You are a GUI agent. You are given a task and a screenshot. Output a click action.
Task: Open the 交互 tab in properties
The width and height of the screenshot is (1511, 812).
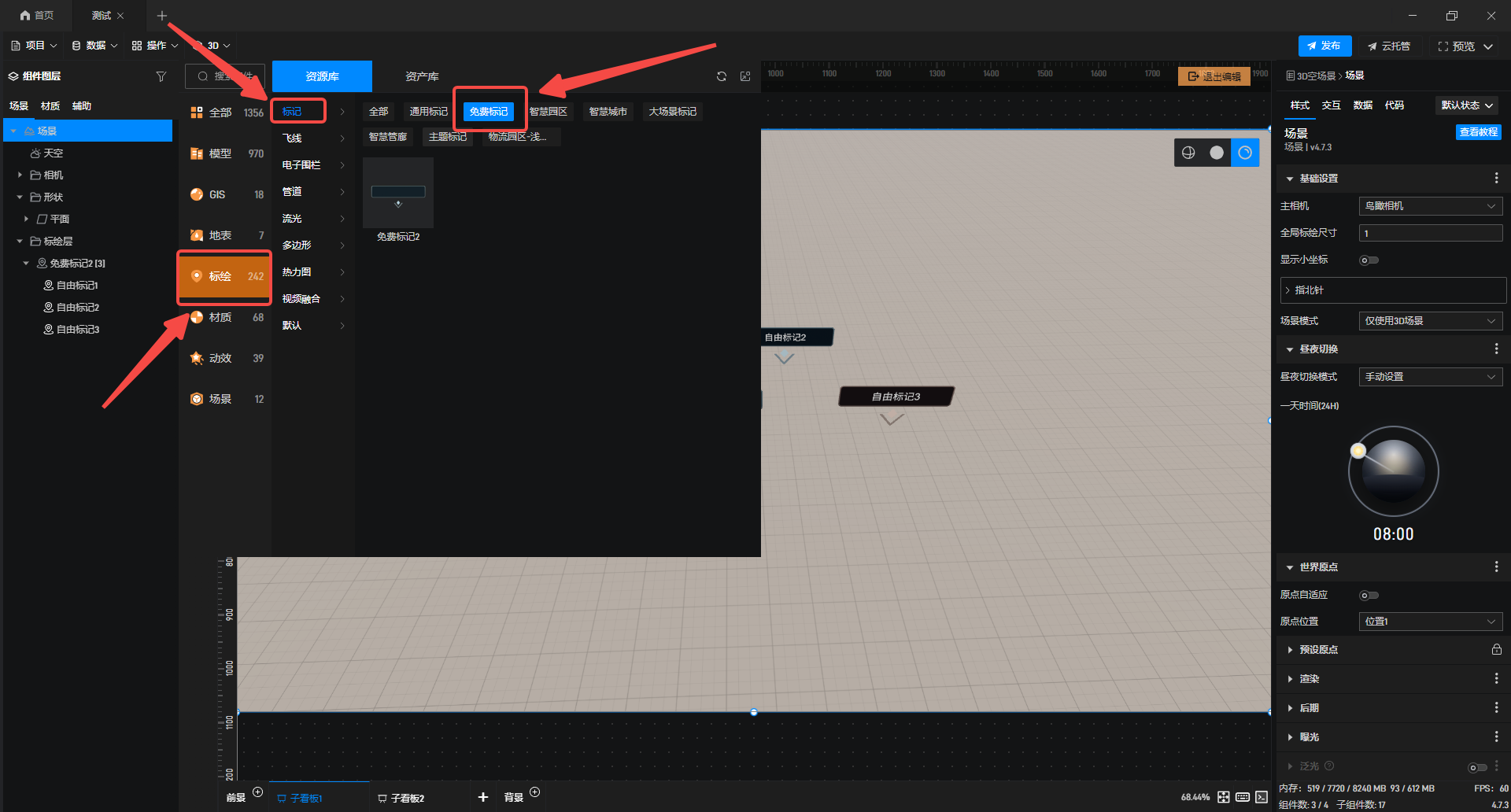[1331, 105]
